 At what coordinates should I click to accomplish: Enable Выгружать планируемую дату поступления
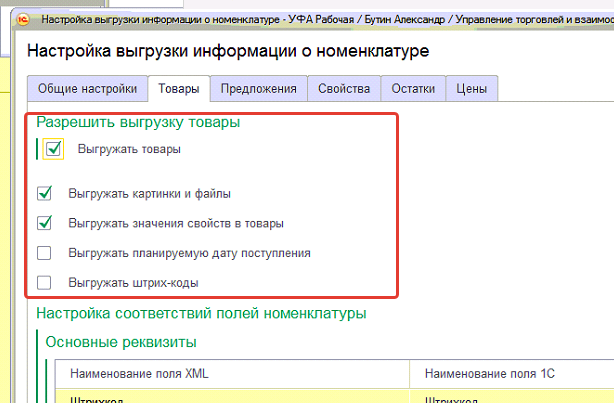(44, 253)
